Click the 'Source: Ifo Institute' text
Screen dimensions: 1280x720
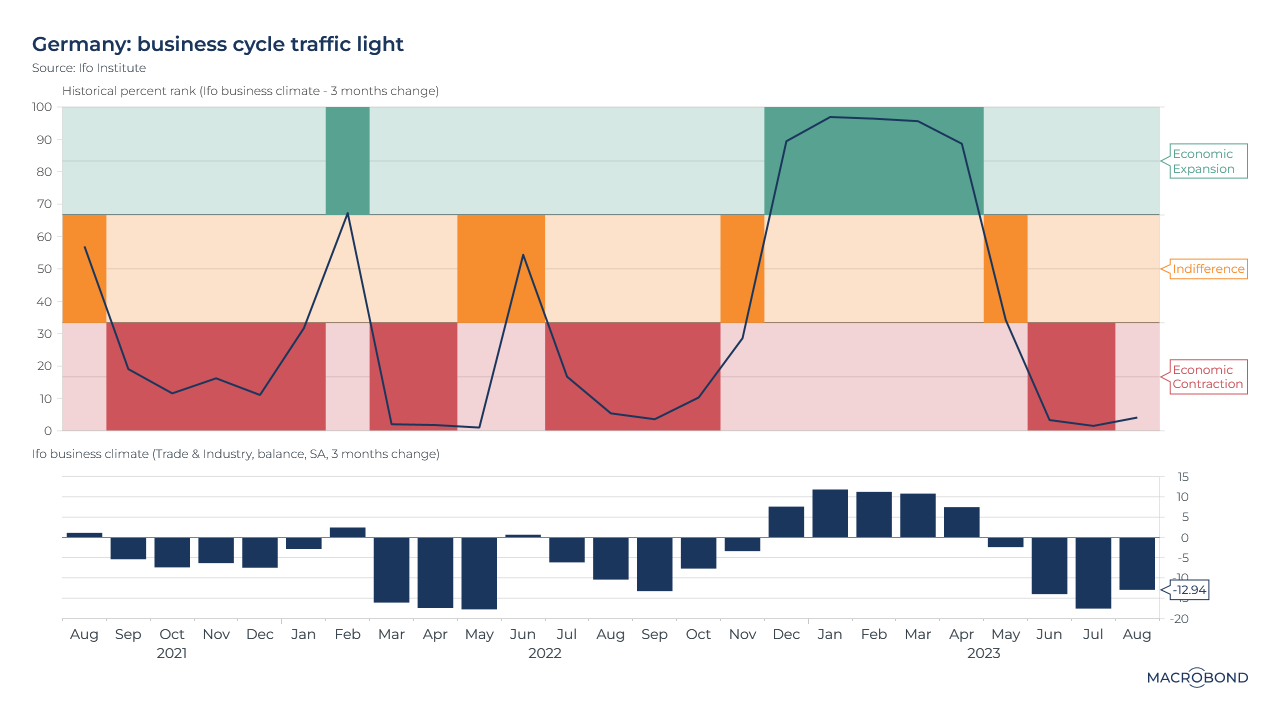[x=89, y=68]
